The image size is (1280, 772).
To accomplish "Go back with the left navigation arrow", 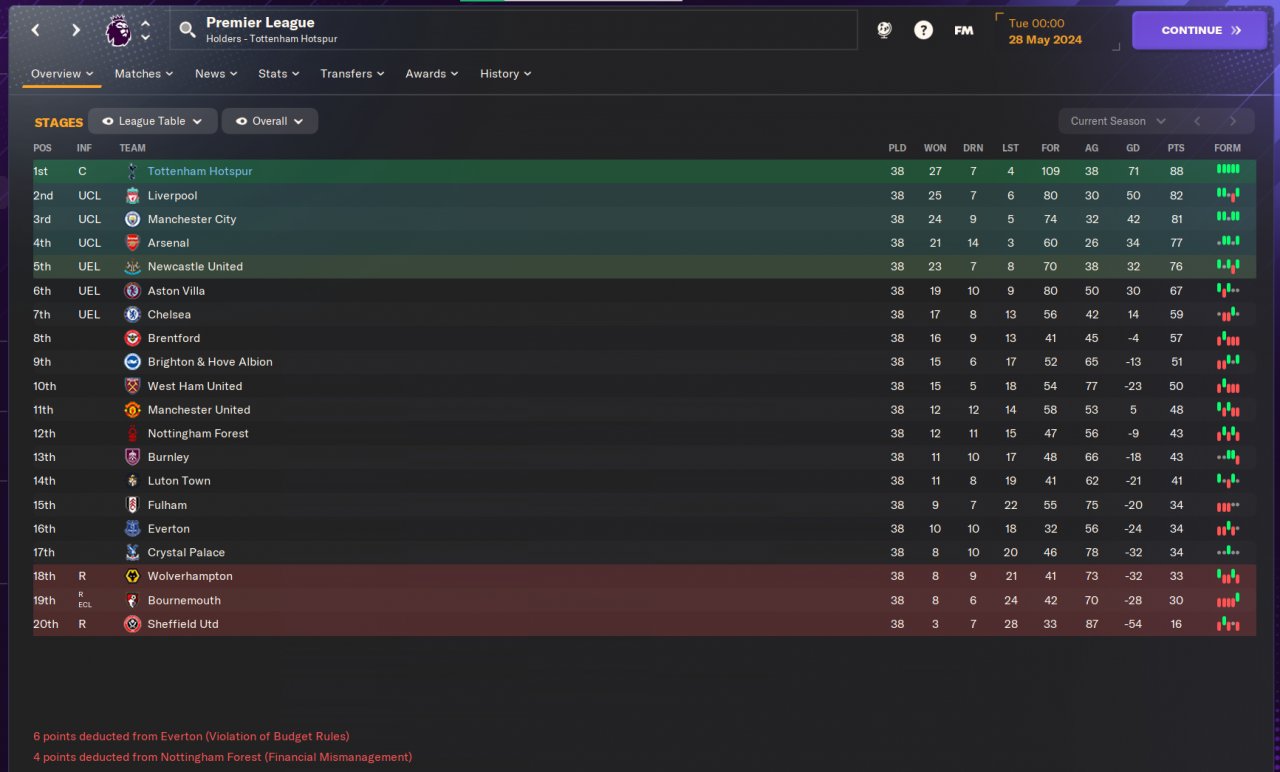I will click(x=36, y=30).
